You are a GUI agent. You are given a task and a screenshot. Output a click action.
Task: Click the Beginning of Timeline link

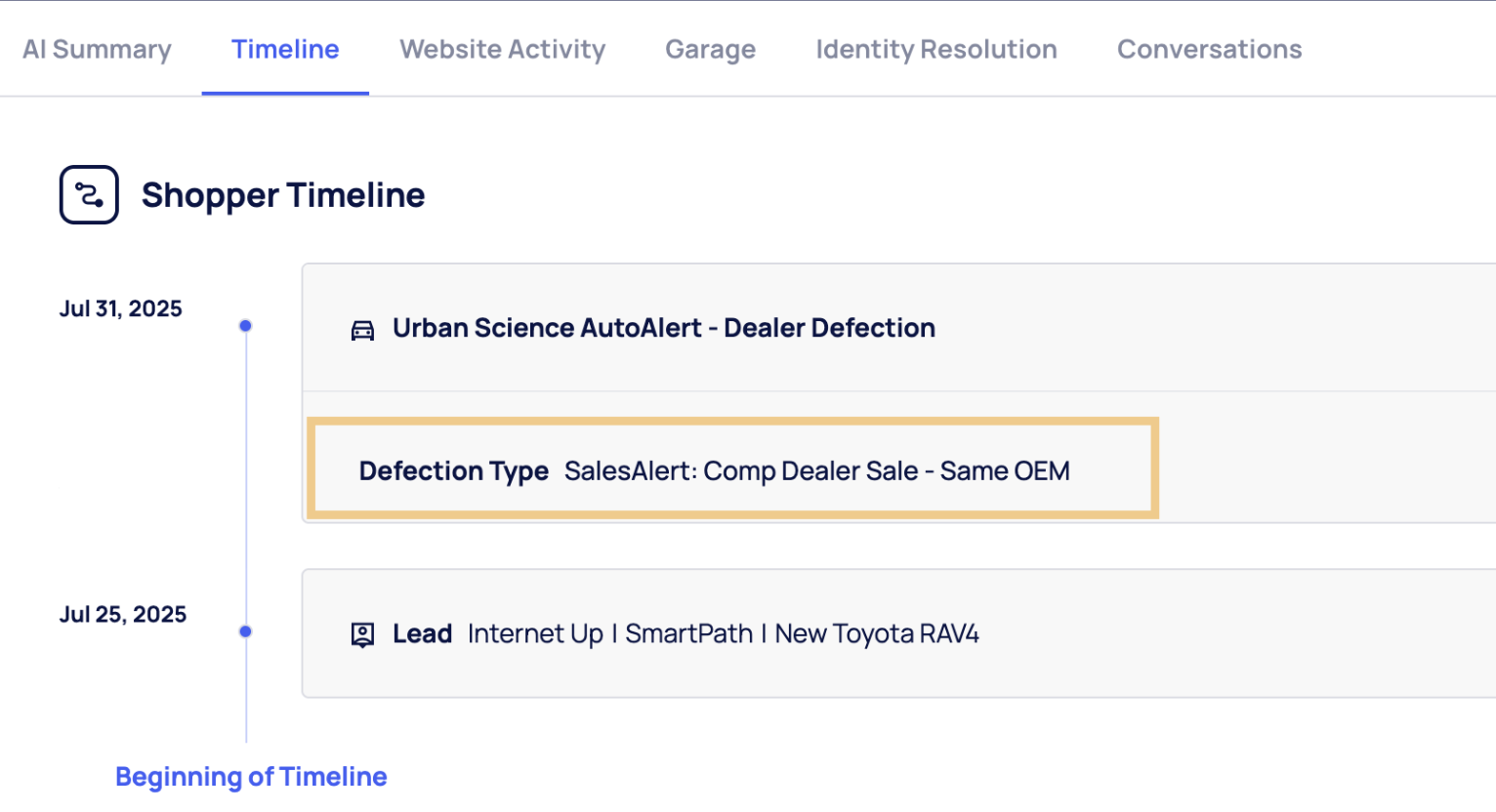pos(251,777)
